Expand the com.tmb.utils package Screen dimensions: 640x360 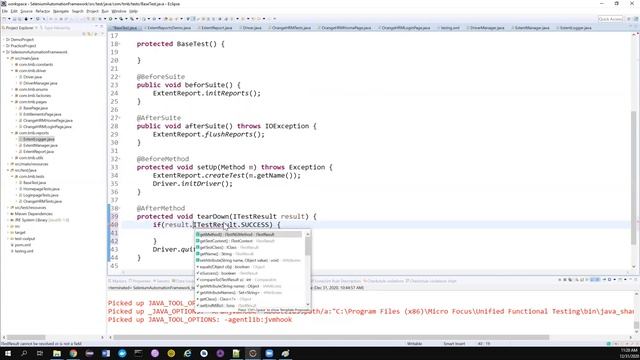tap(12, 158)
